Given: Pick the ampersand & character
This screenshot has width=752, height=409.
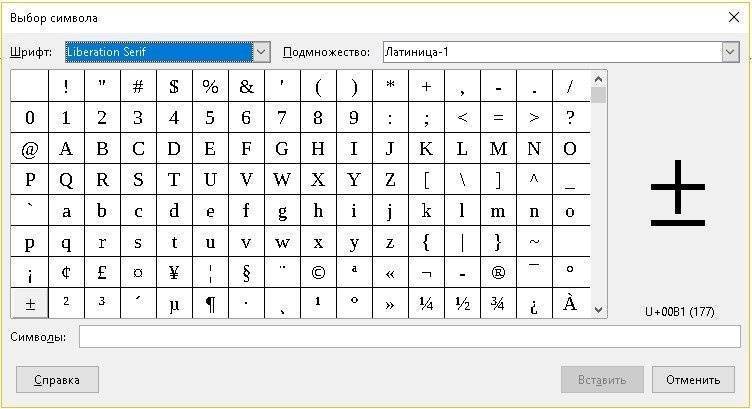Looking at the screenshot, I should pyautogui.click(x=247, y=86).
